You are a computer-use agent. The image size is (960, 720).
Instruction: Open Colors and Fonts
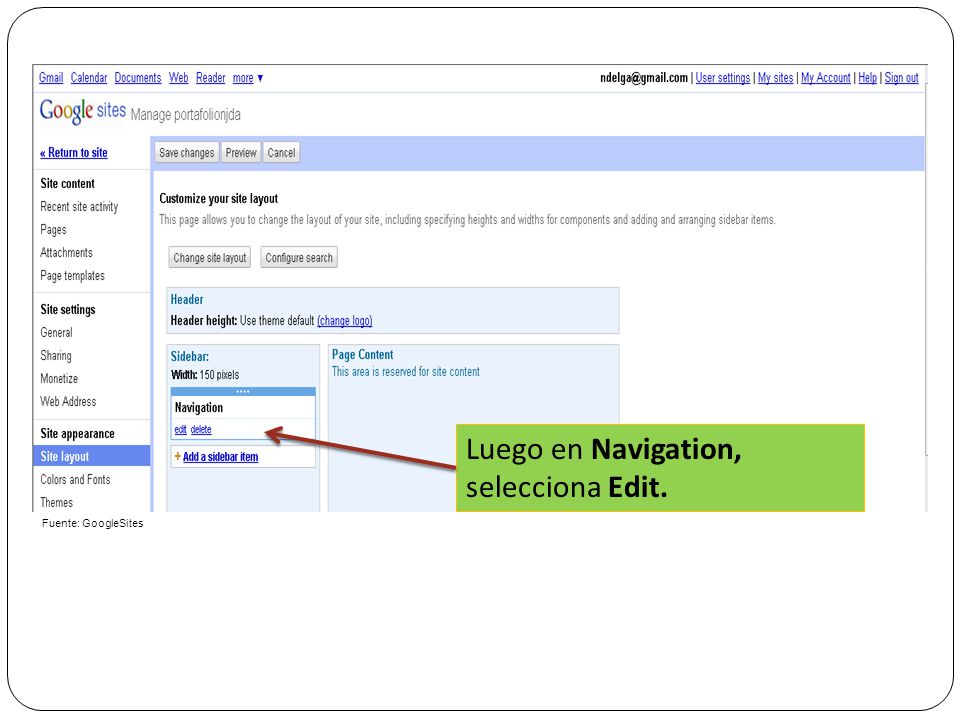tap(75, 479)
